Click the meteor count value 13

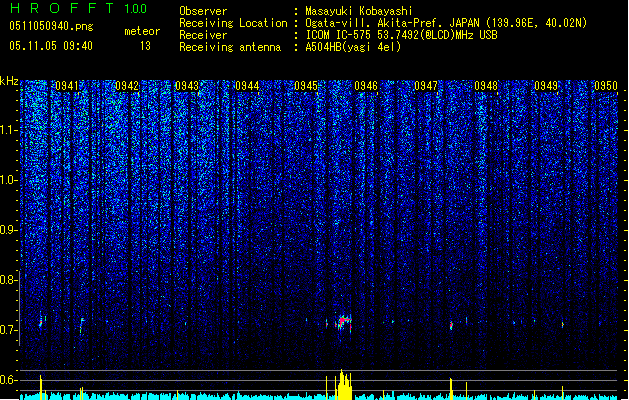point(145,46)
